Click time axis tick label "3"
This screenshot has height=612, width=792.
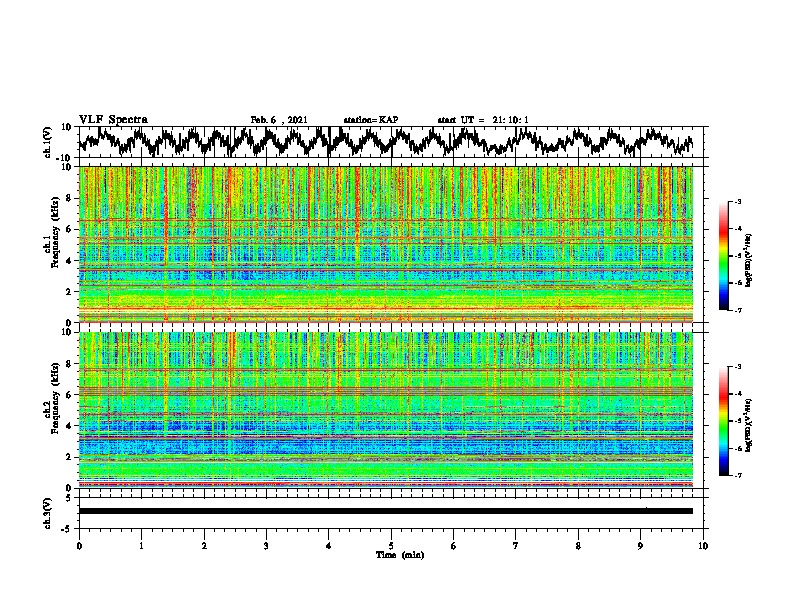pyautogui.click(x=266, y=546)
